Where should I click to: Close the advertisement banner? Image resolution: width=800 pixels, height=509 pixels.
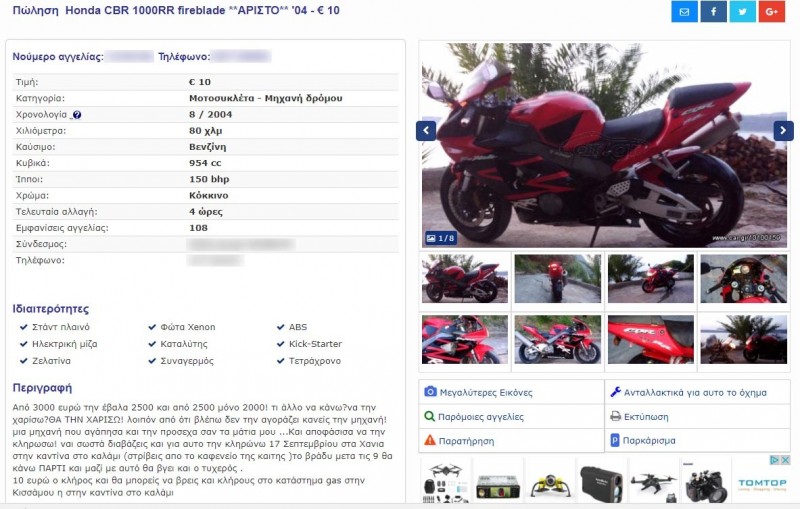(x=785, y=460)
